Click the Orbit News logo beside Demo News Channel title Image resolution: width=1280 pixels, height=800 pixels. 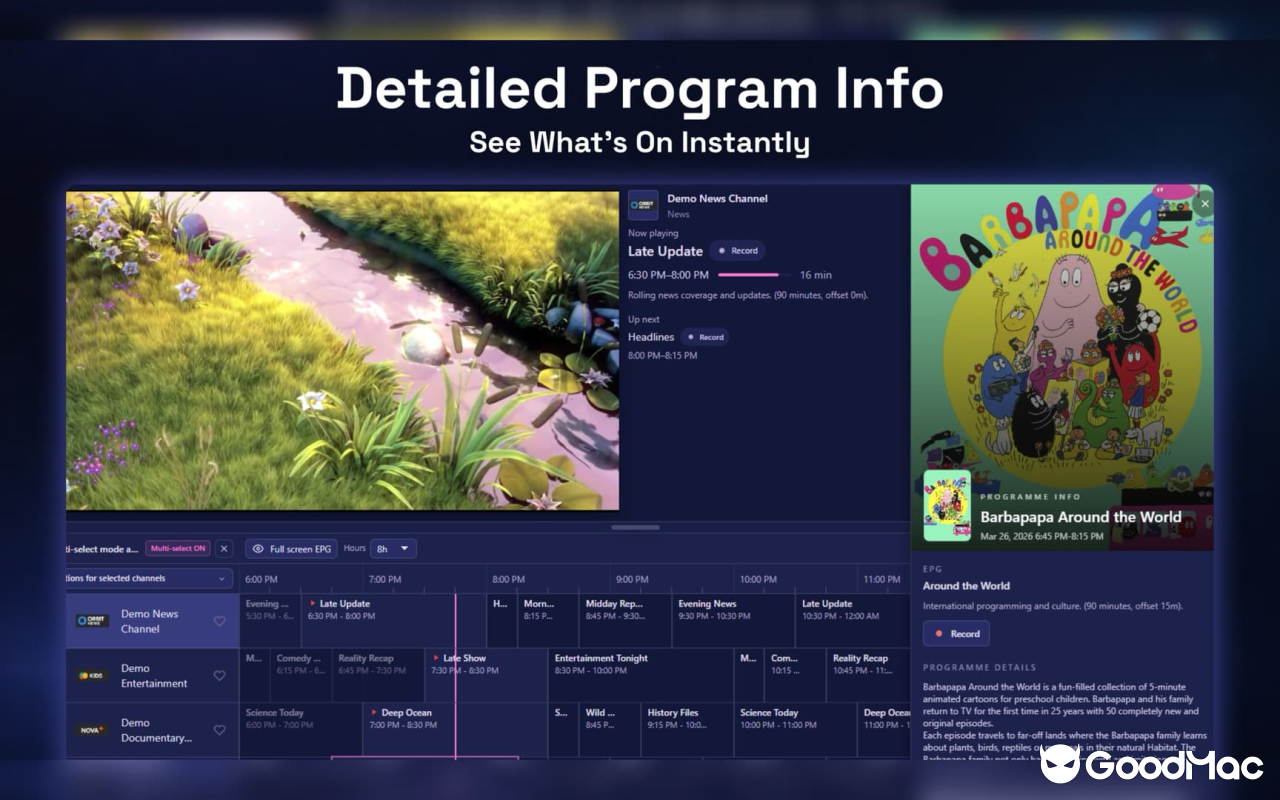tap(643, 205)
